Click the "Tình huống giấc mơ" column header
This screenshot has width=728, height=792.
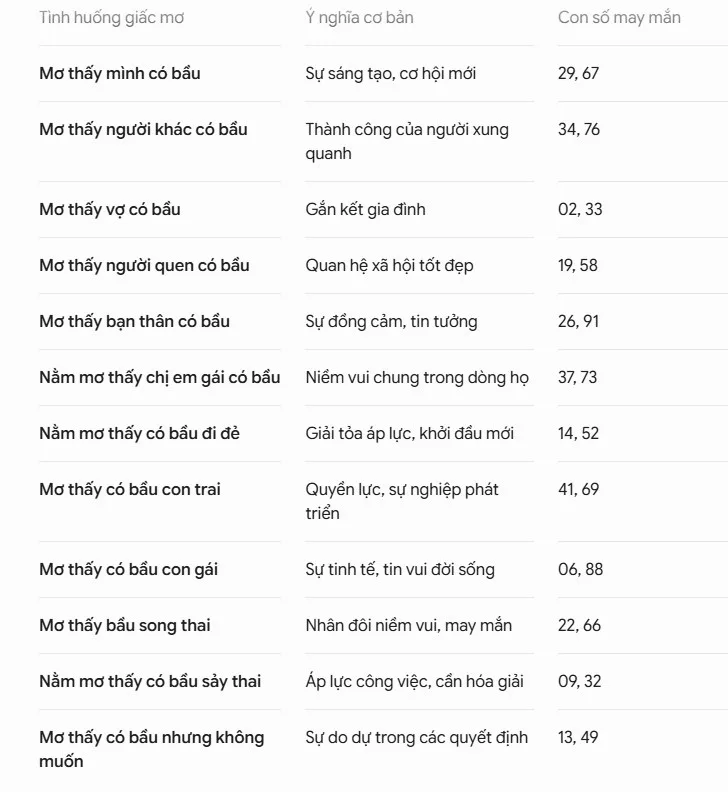112,18
